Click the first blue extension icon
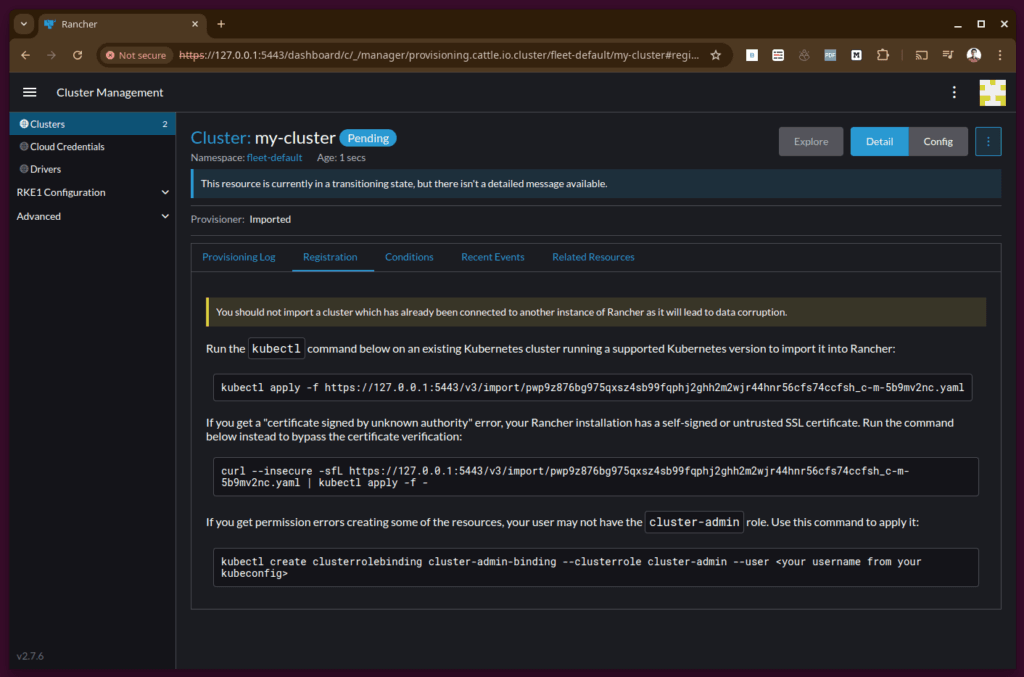The image size is (1024, 677). tap(752, 55)
